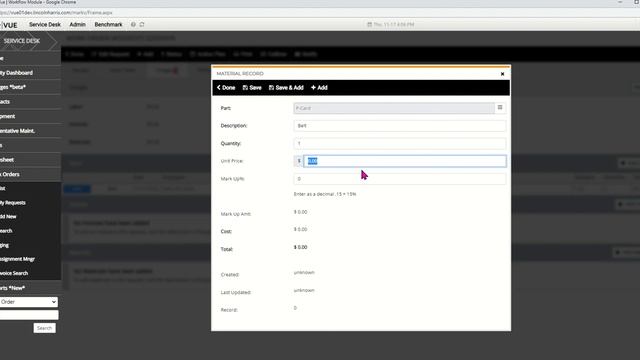This screenshot has height=360, width=640.
Task: Open the Order dropdown in sidebar
Action: 29,302
